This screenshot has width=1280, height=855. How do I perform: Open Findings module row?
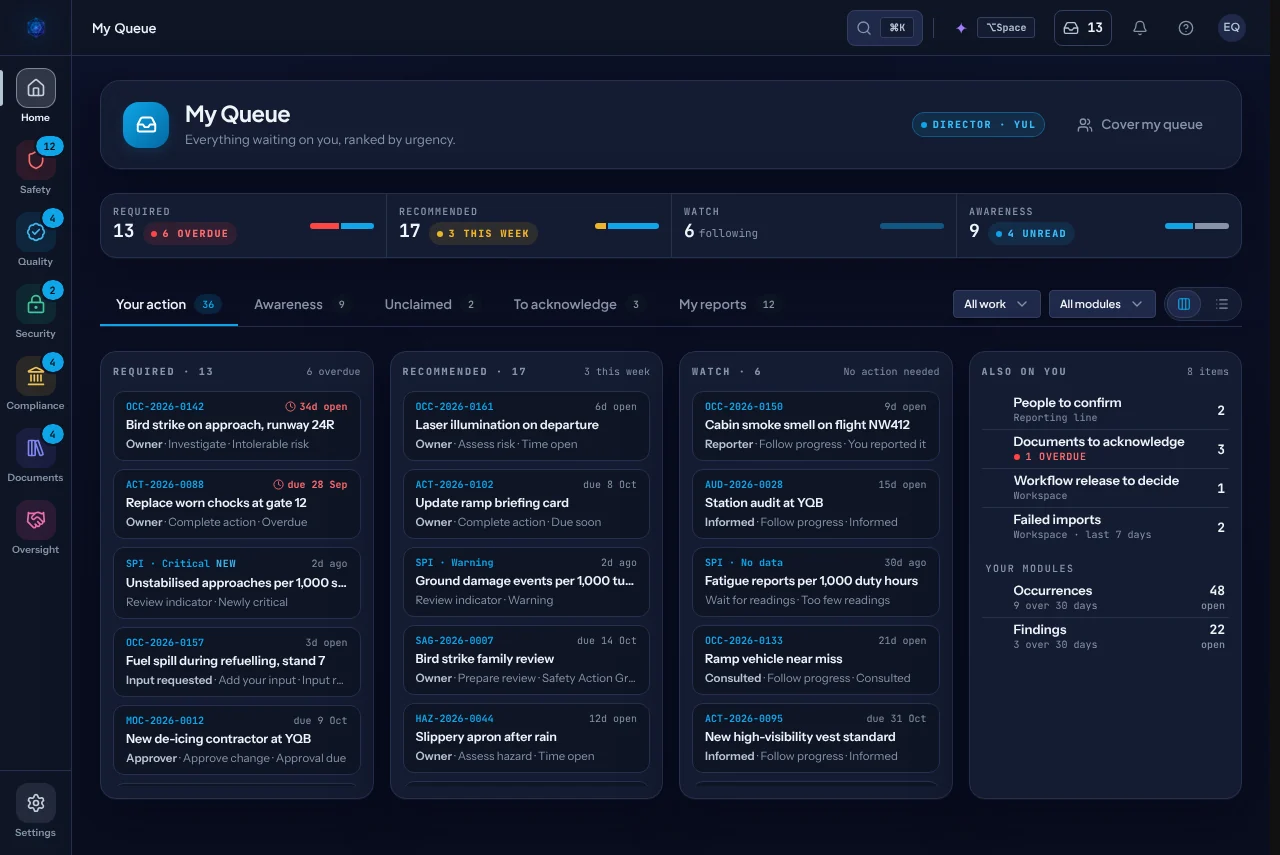click(x=1105, y=637)
